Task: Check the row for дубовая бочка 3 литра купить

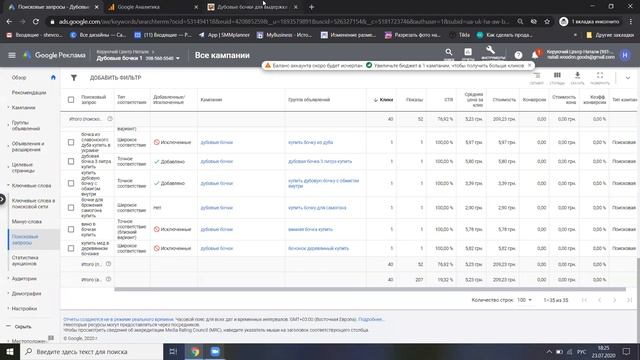Action: pos(71,162)
